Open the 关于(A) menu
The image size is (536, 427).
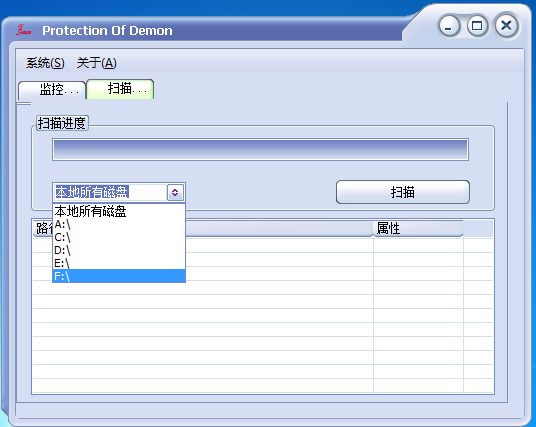coord(96,63)
